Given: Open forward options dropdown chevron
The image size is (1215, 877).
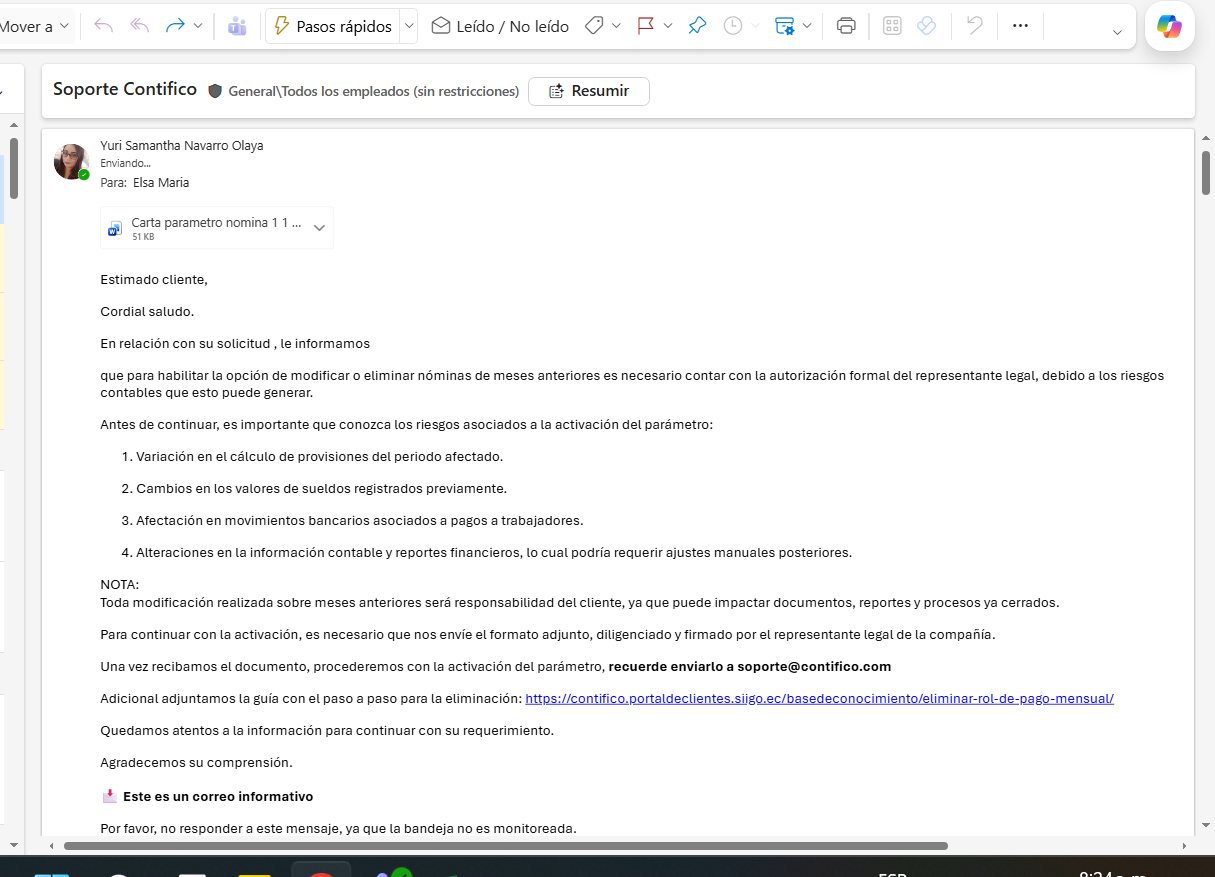Looking at the screenshot, I should point(198,26).
